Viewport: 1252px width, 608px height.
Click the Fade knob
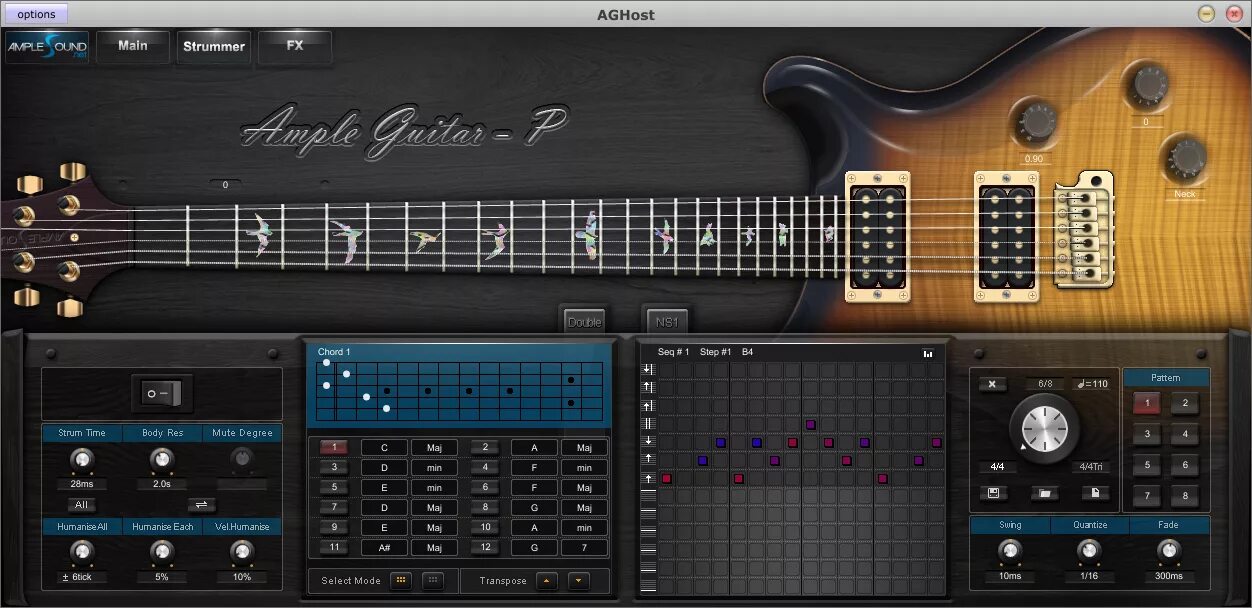coord(1168,551)
